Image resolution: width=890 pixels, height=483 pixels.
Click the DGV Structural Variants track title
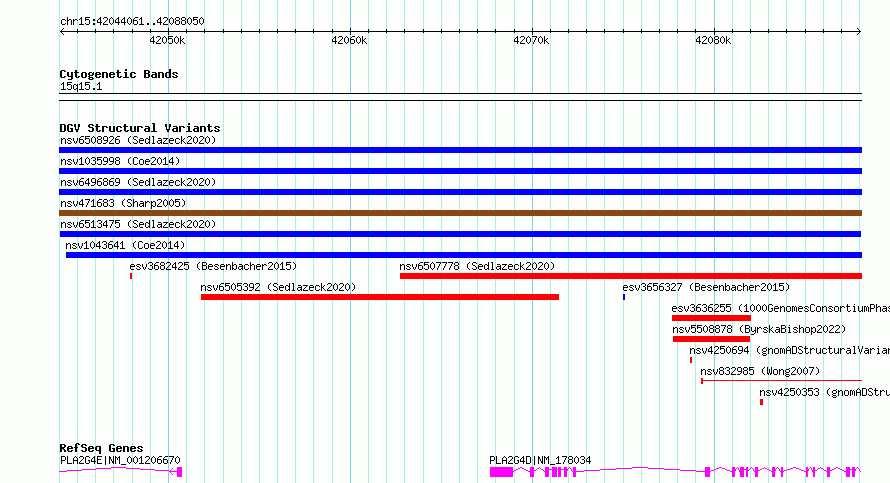point(140,128)
